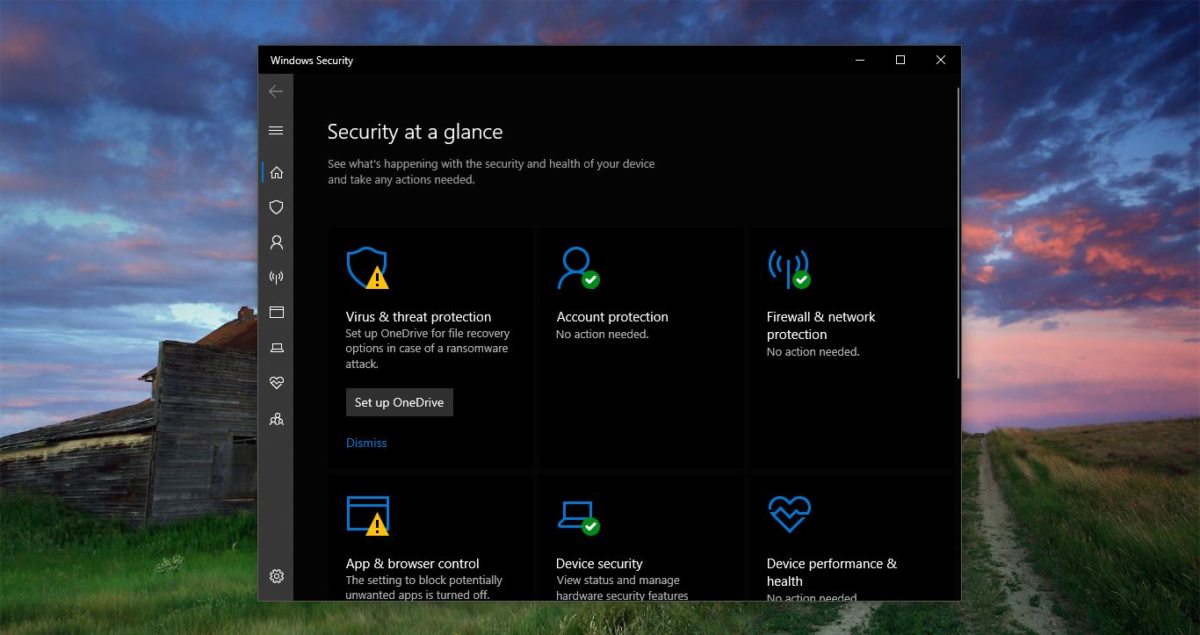
Task: Open the Device security tile
Action: (x=641, y=538)
